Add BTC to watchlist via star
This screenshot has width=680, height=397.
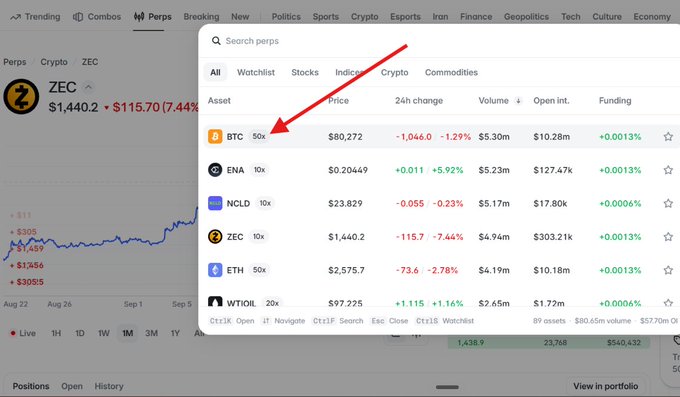[668, 137]
